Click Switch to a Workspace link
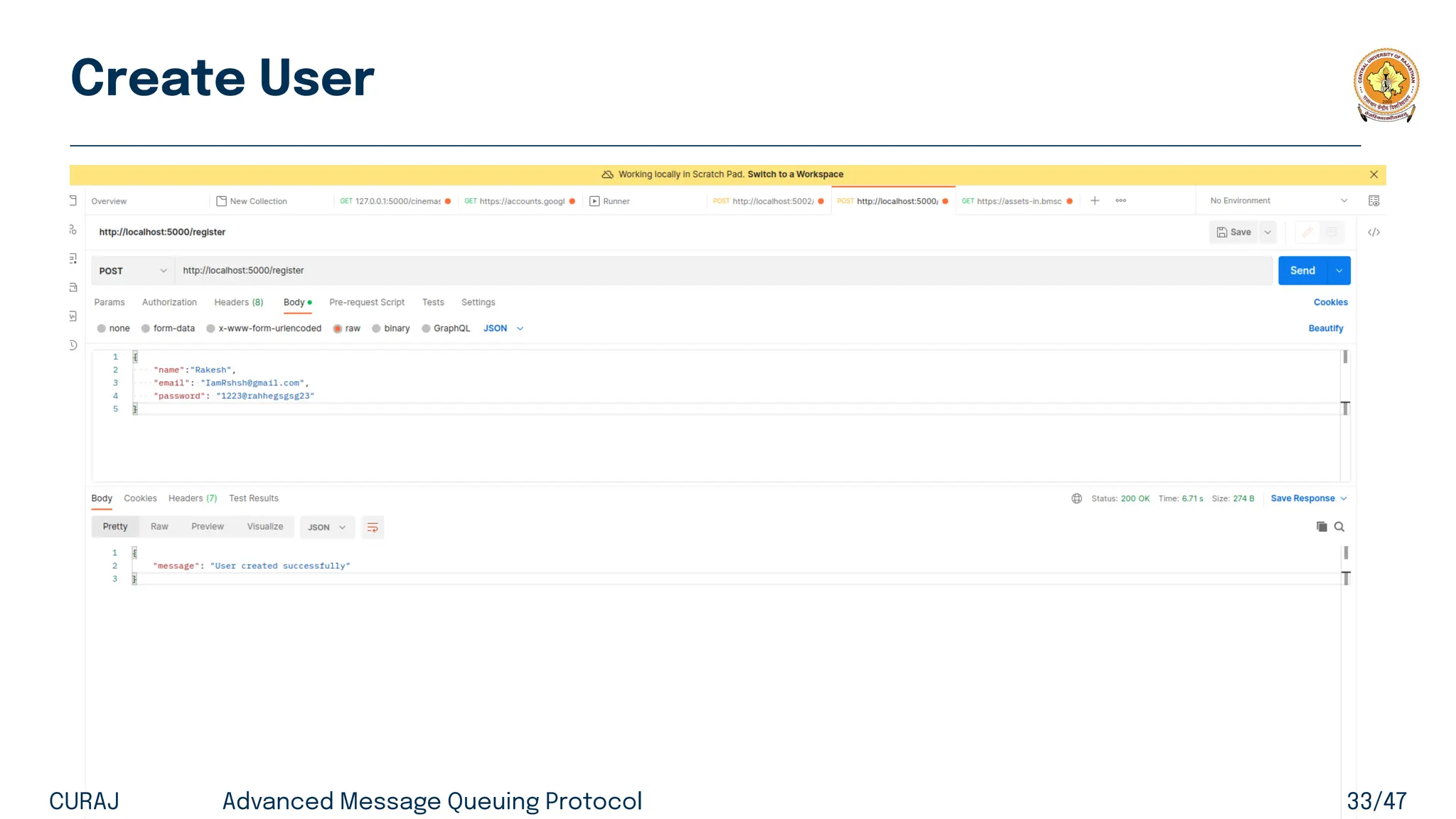Image resolution: width=1456 pixels, height=819 pixels. point(796,174)
